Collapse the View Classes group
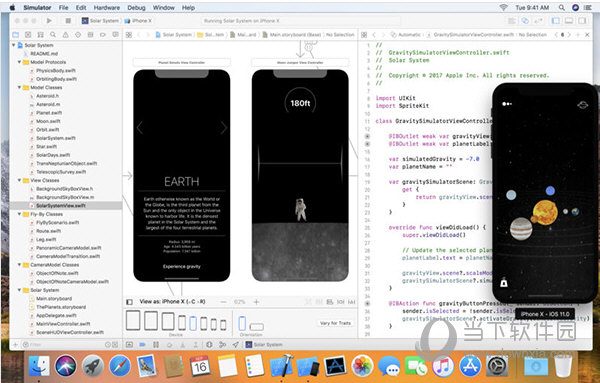 pyautogui.click(x=20, y=180)
